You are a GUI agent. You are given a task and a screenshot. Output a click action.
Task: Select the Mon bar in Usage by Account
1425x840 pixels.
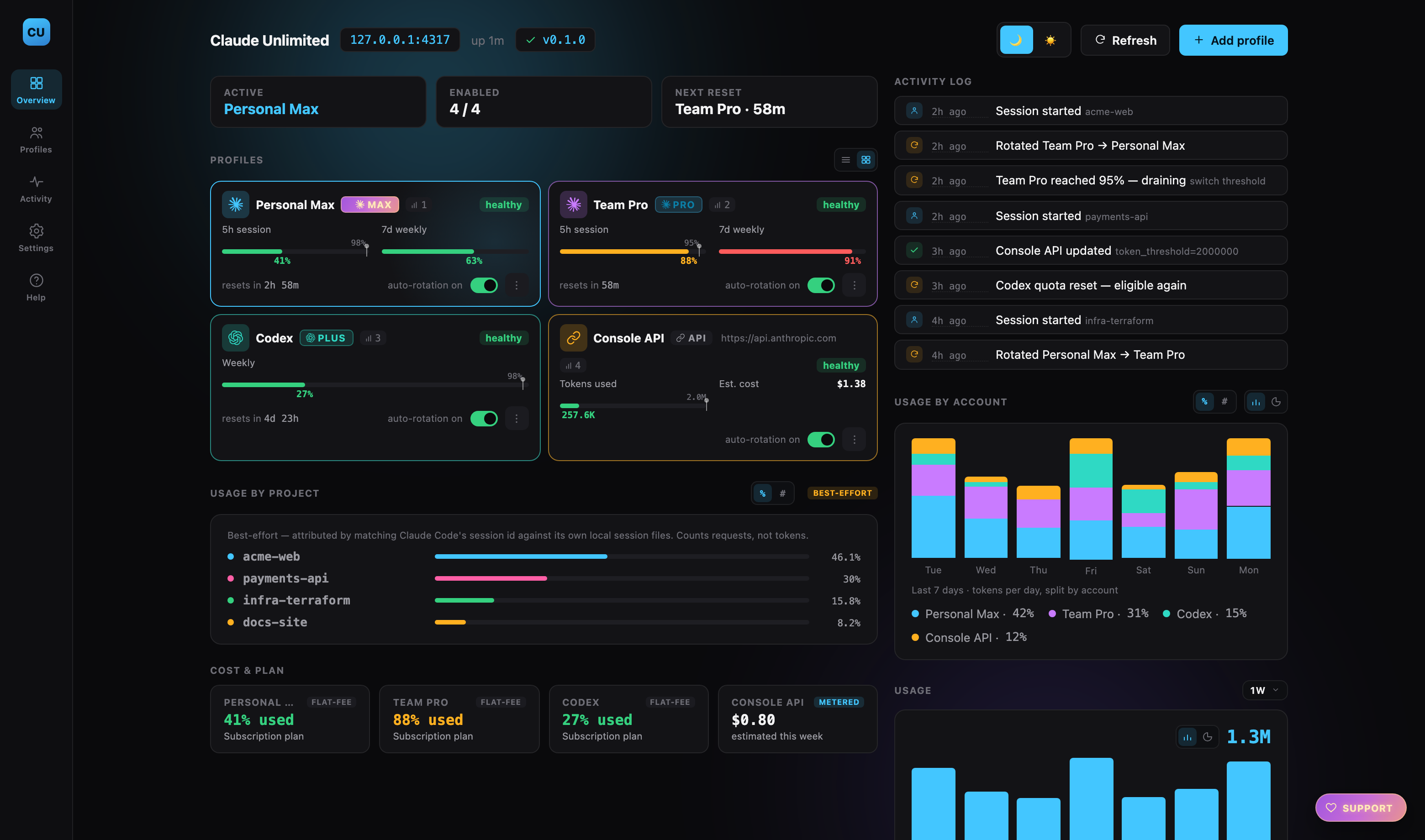1248,498
